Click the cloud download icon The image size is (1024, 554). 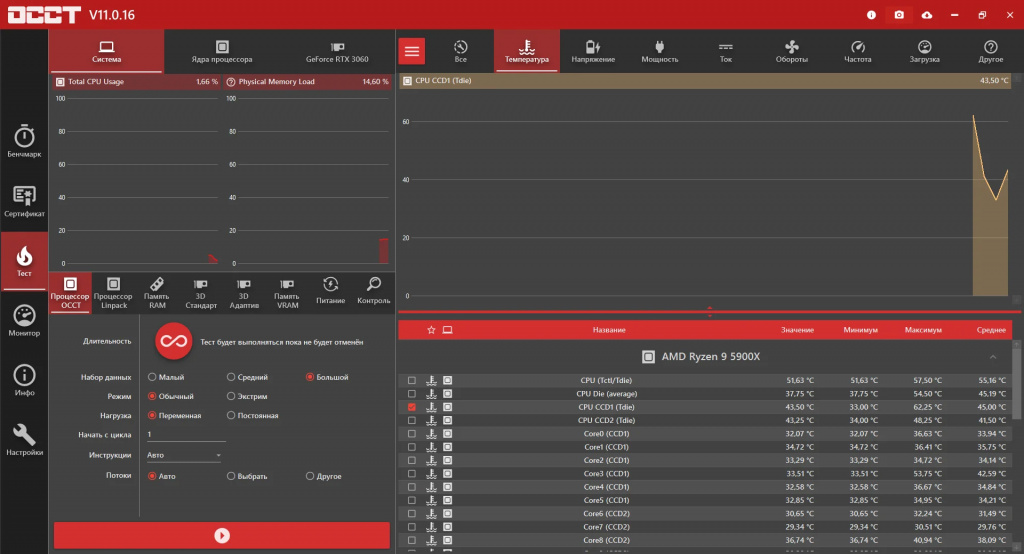pos(927,14)
